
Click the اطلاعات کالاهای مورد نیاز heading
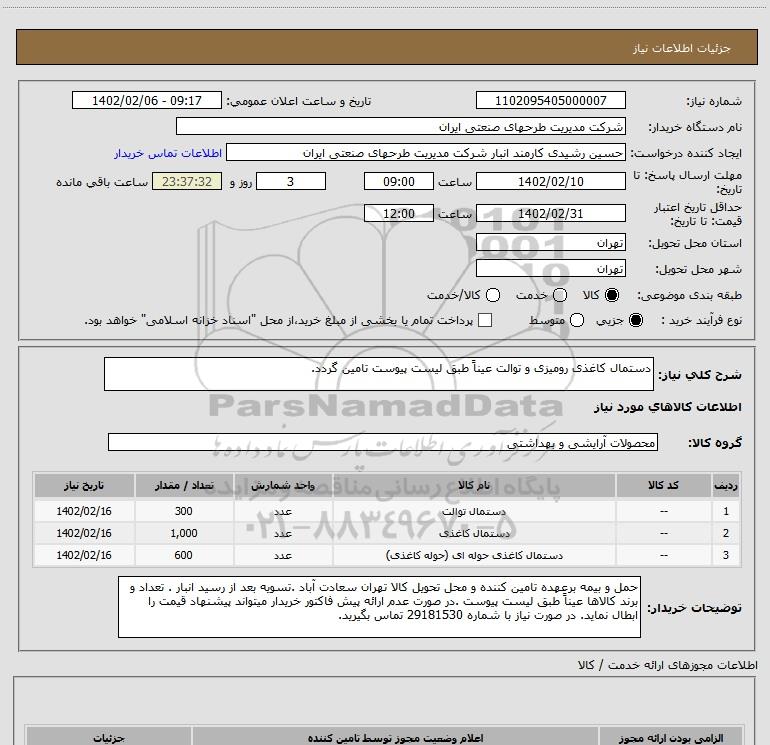667,407
